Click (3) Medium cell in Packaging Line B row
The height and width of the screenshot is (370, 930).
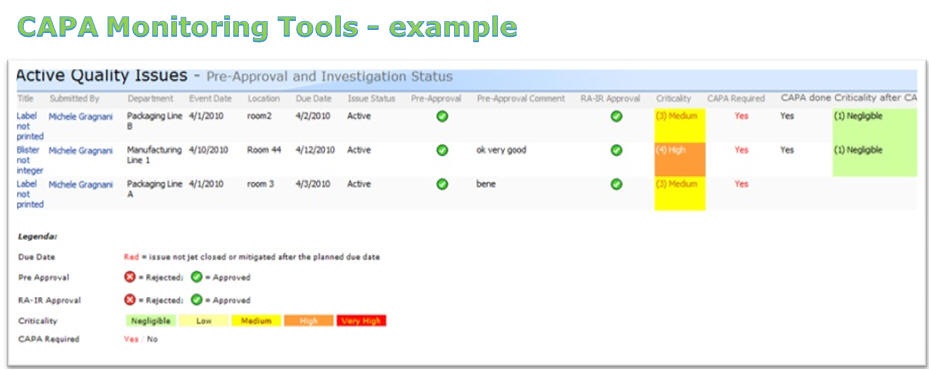(680, 126)
